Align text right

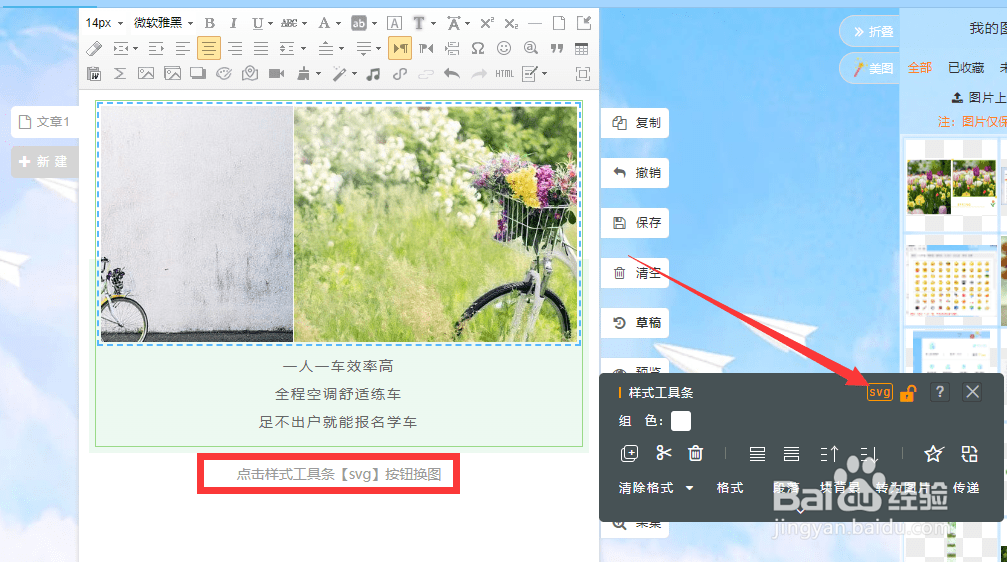coord(235,48)
